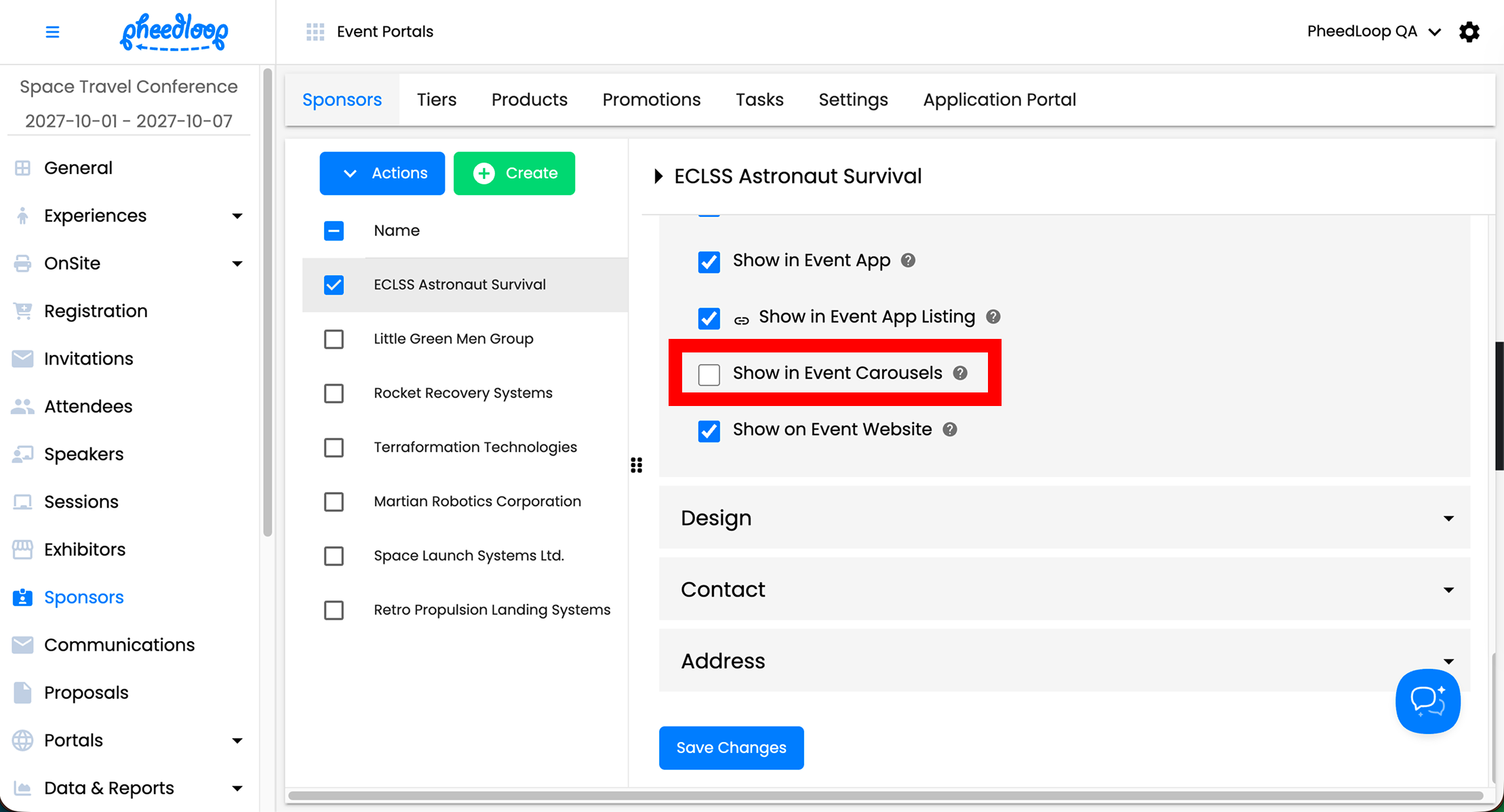Open the PheedLoop QA account dropdown
The image size is (1504, 812).
[1373, 32]
